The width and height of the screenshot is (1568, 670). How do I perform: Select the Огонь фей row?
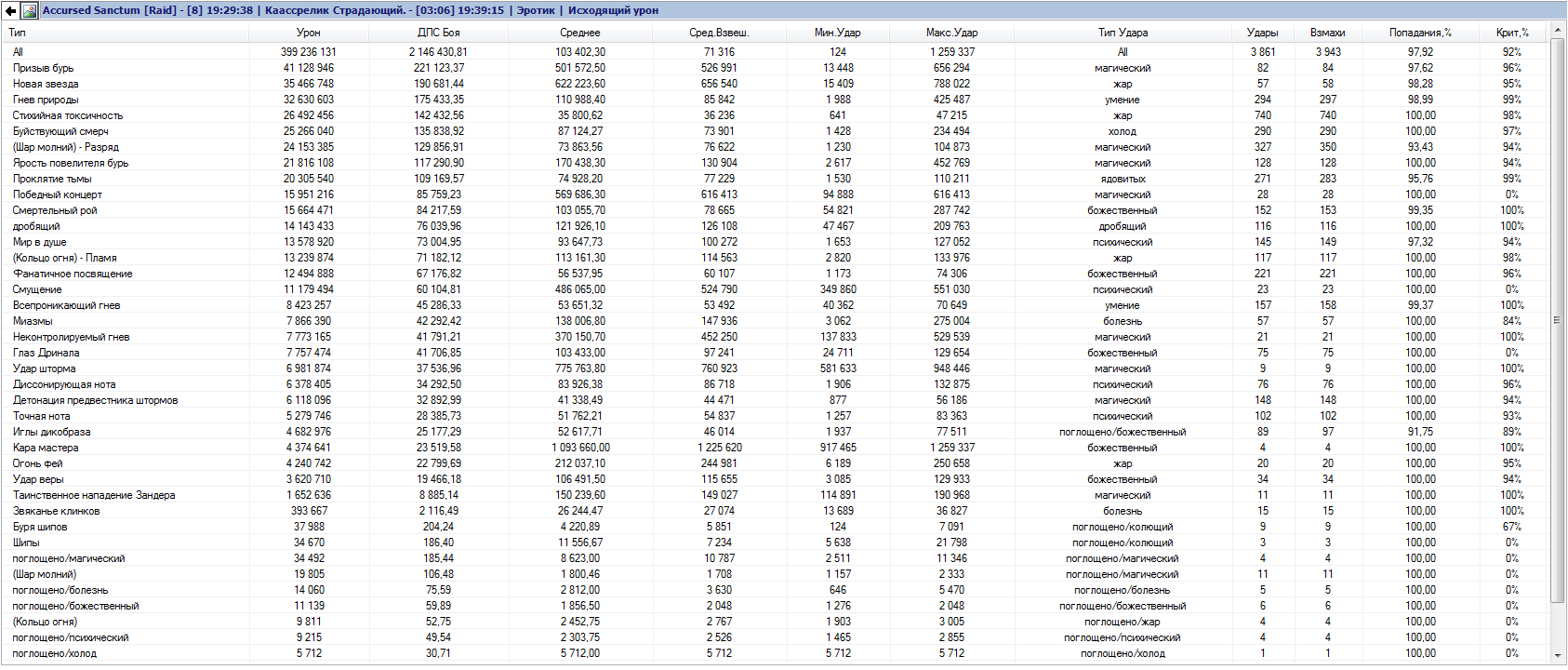point(776,463)
